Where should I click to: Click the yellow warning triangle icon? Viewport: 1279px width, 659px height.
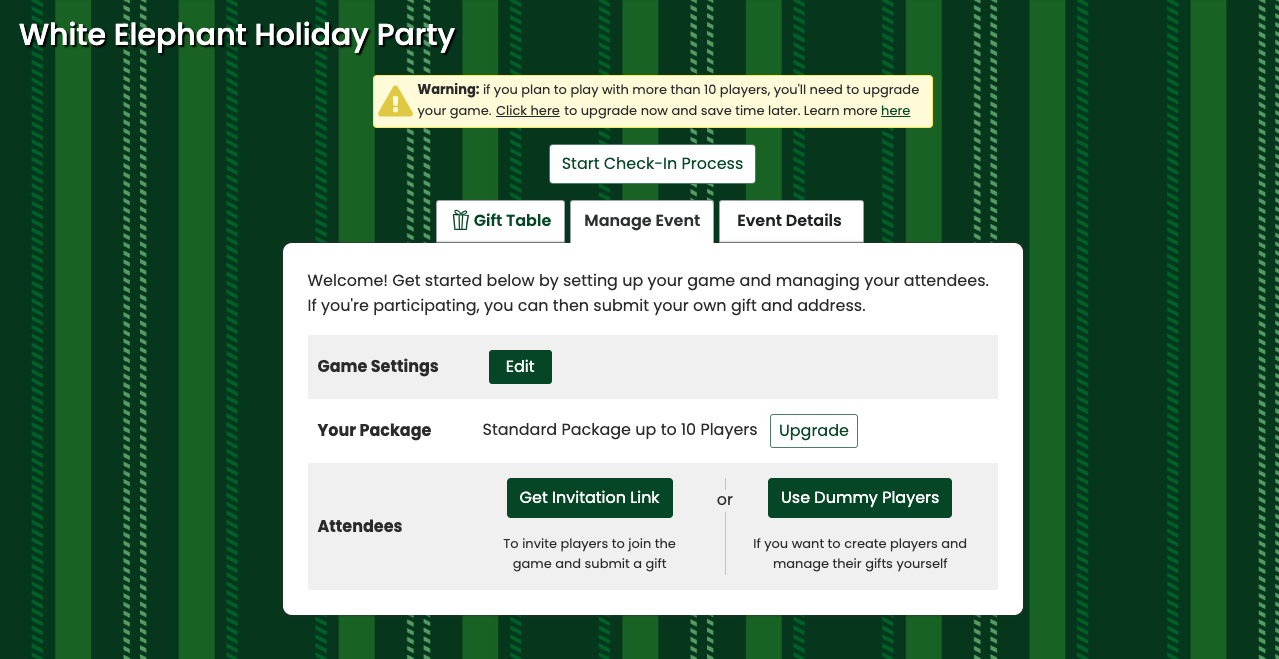396,101
